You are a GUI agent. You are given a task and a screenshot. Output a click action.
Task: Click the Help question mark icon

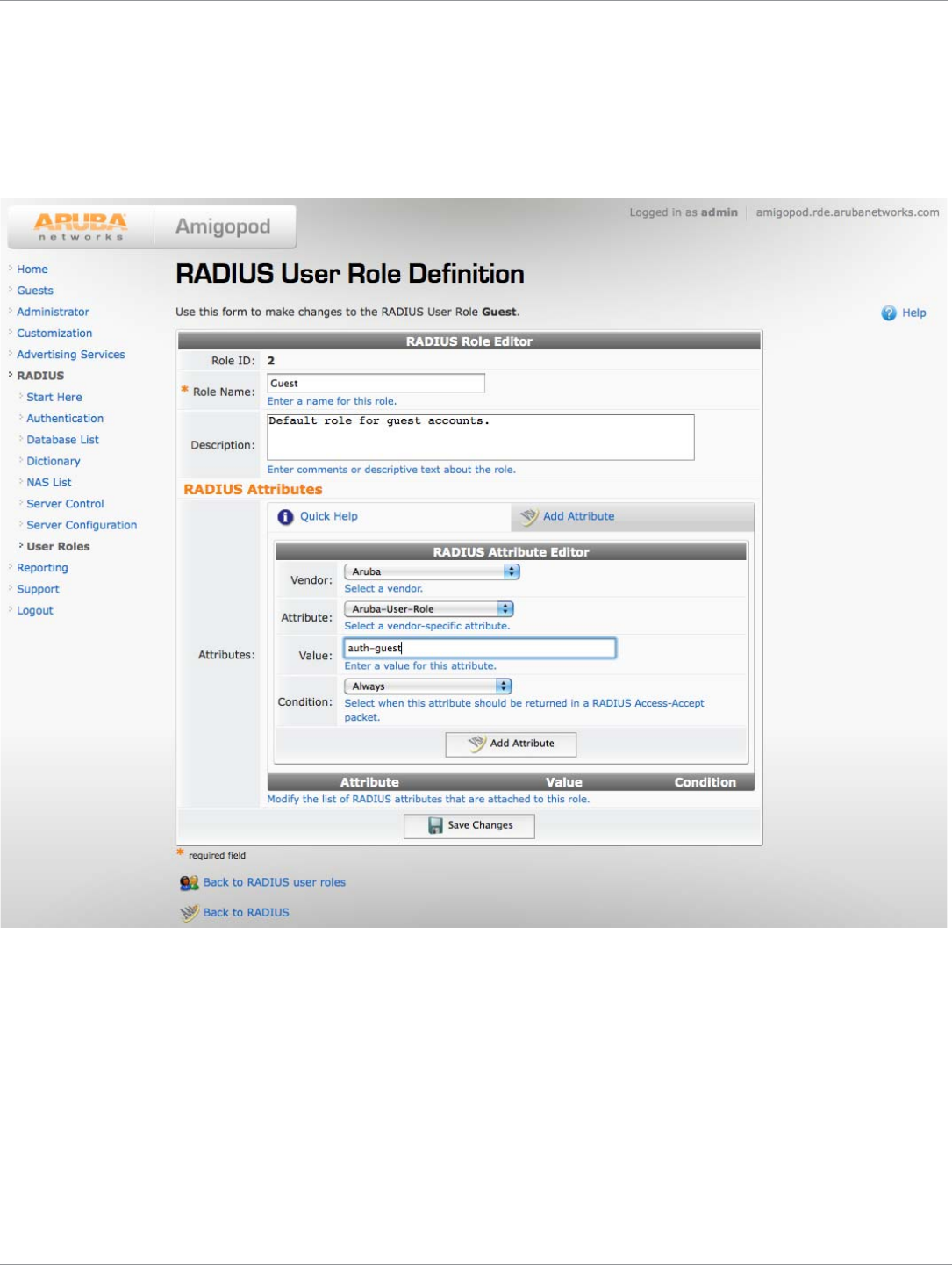pyautogui.click(x=889, y=313)
